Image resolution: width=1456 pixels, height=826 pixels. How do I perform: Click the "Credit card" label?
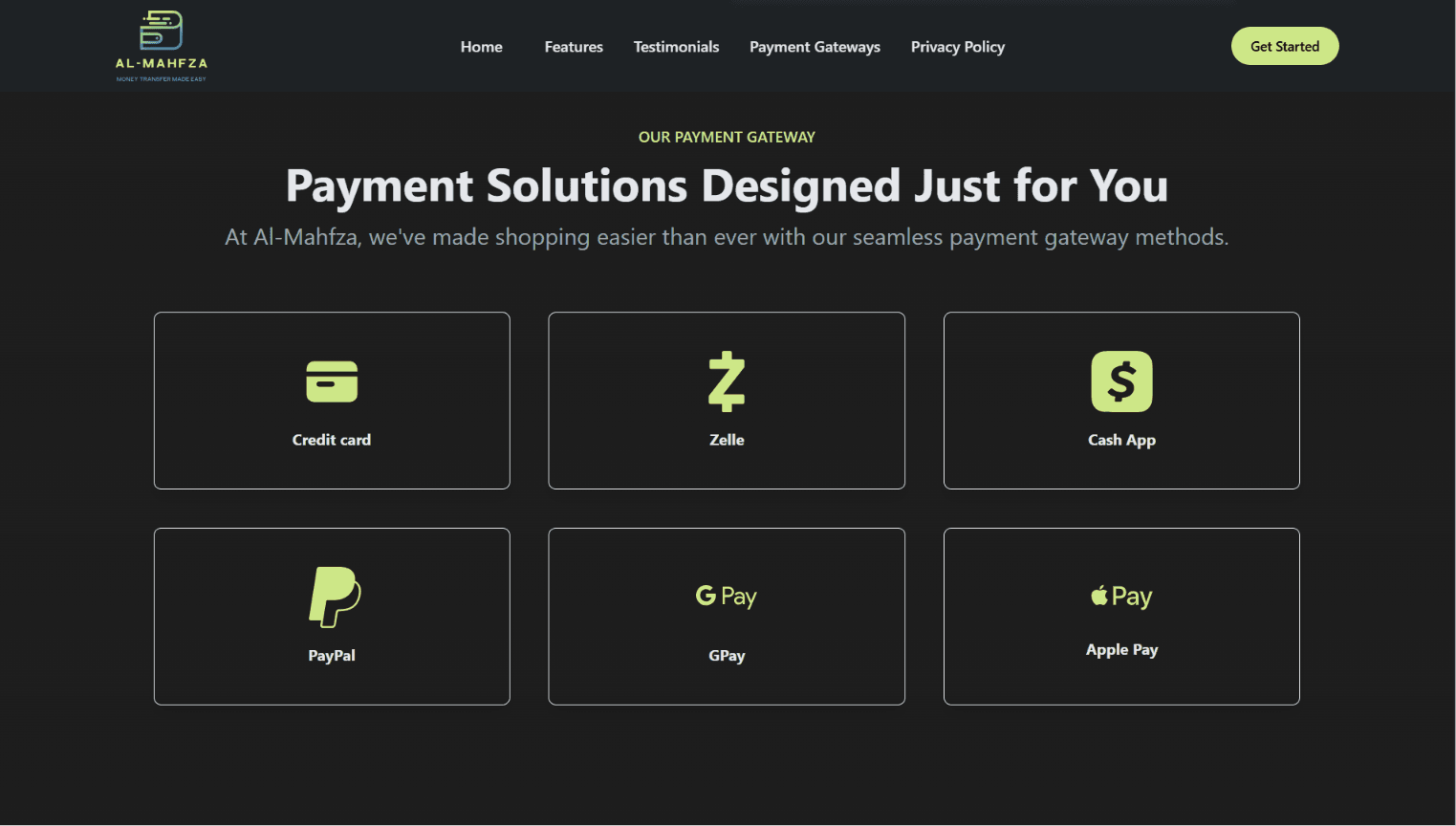[x=332, y=440]
